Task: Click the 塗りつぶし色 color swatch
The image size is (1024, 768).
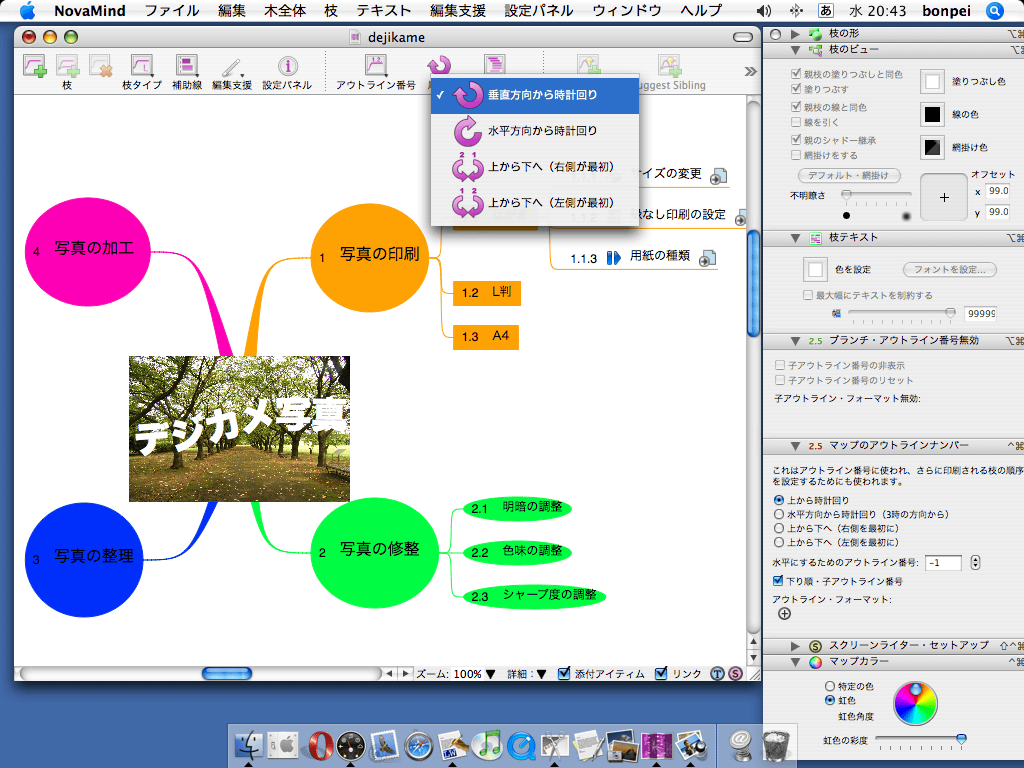Action: point(933,82)
